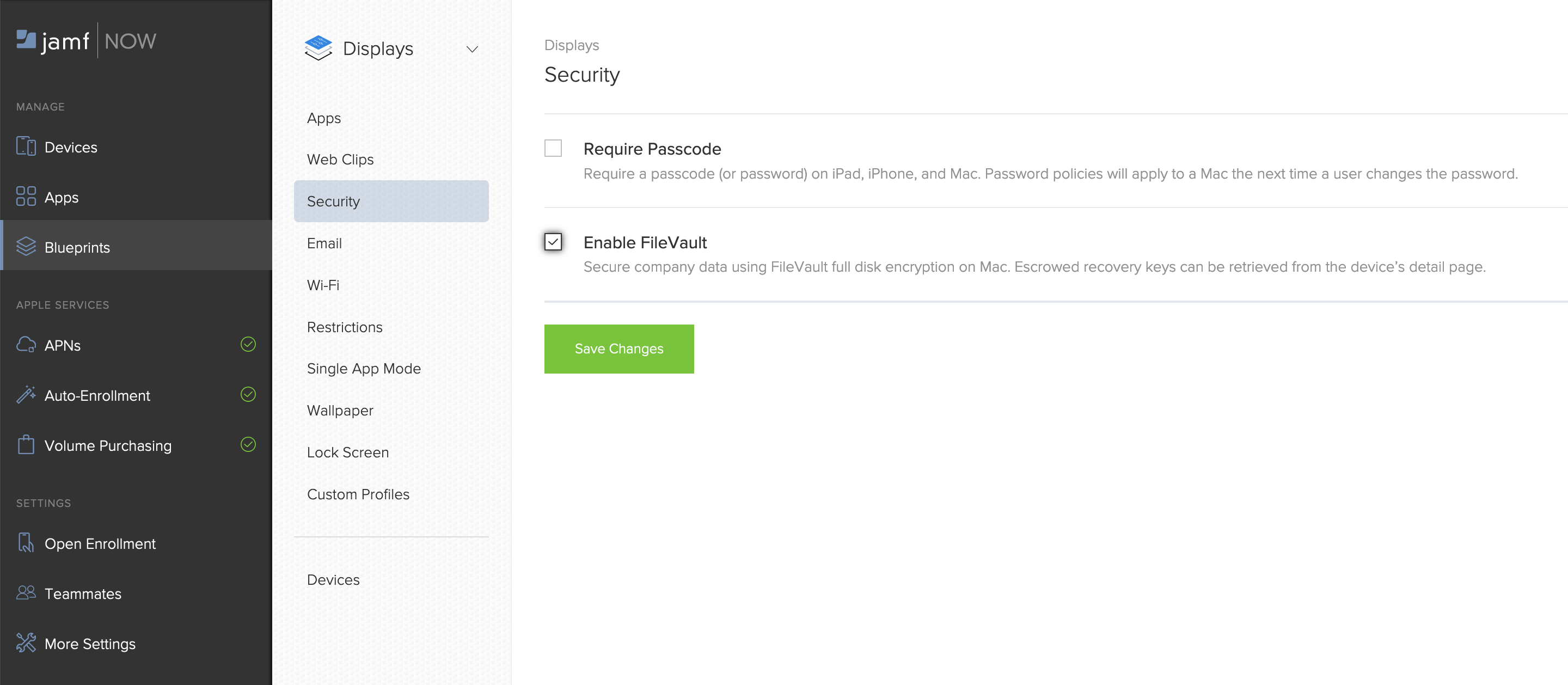Select the Auto-Enrollment wand icon
Viewport: 1568px width, 685px height.
tap(25, 395)
